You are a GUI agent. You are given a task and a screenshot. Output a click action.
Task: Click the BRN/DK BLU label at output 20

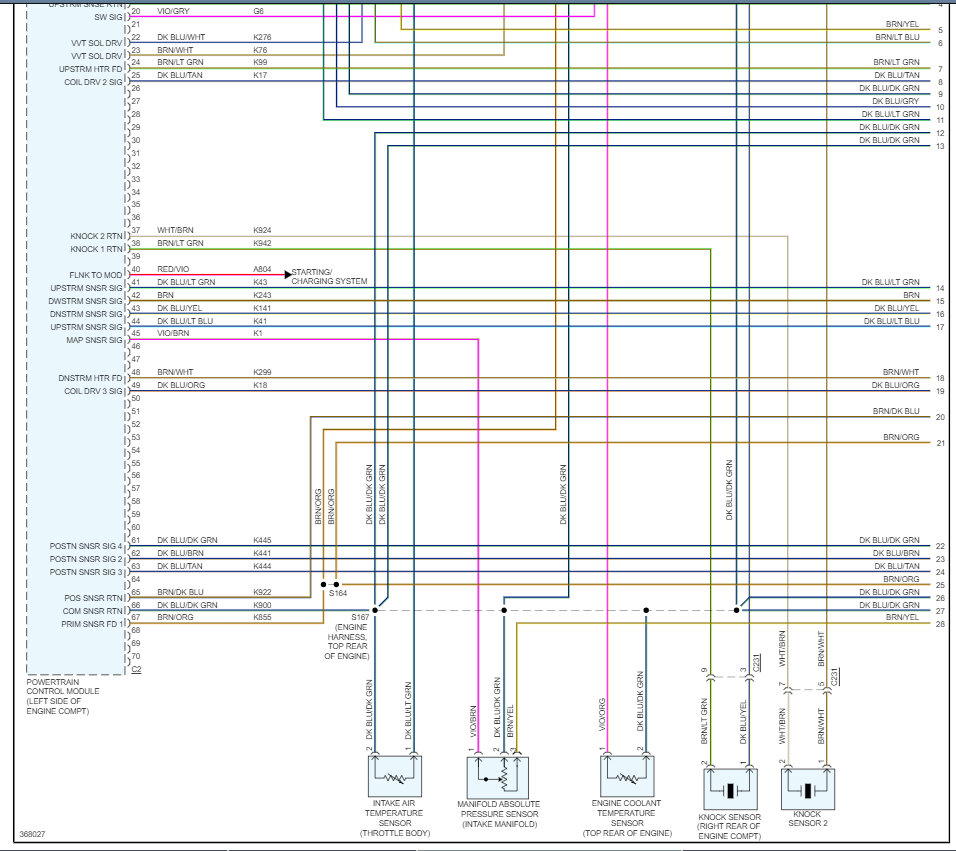pyautogui.click(x=896, y=411)
